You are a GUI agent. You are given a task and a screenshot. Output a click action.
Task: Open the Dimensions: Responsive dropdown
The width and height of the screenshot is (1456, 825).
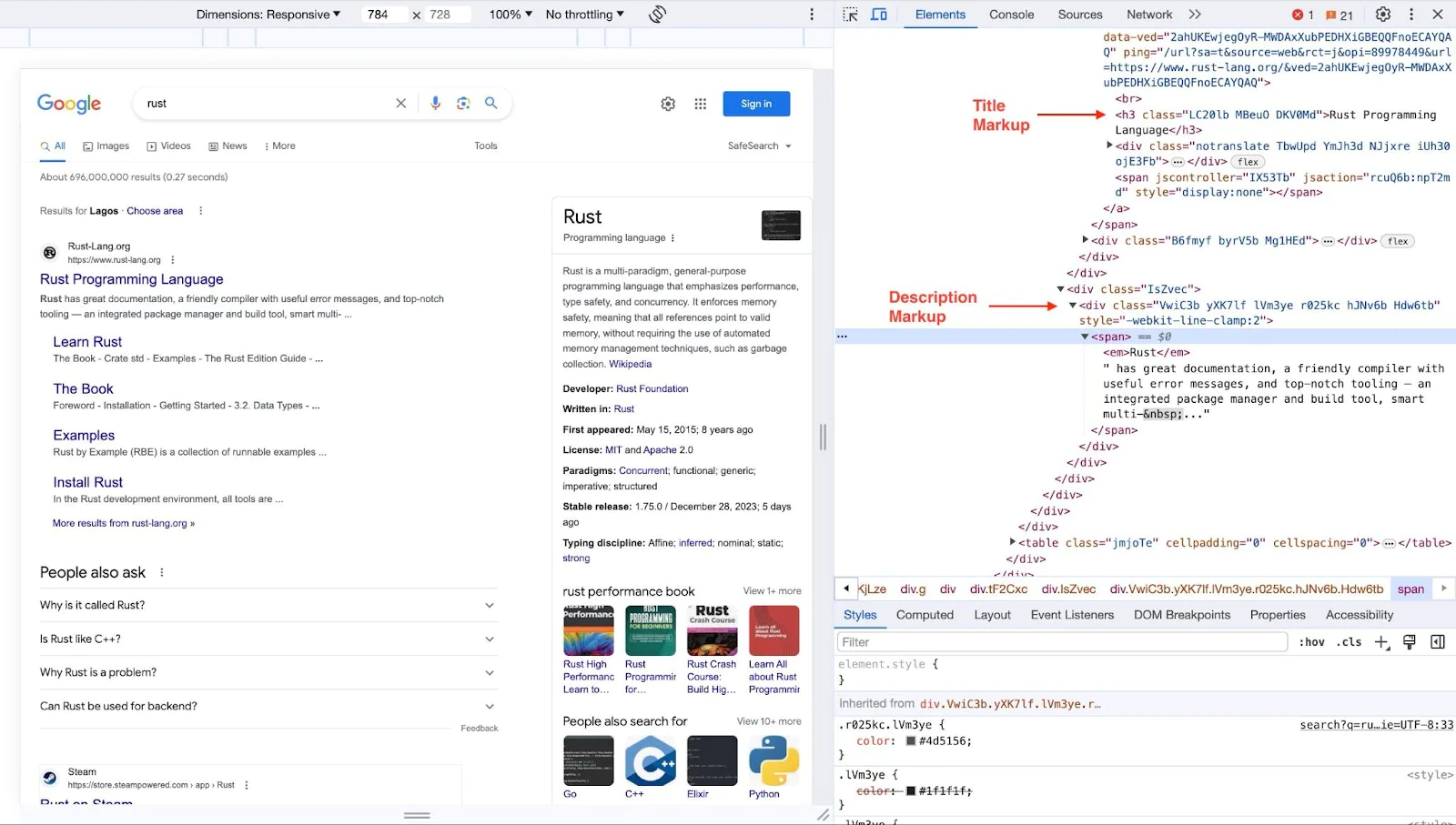[268, 15]
